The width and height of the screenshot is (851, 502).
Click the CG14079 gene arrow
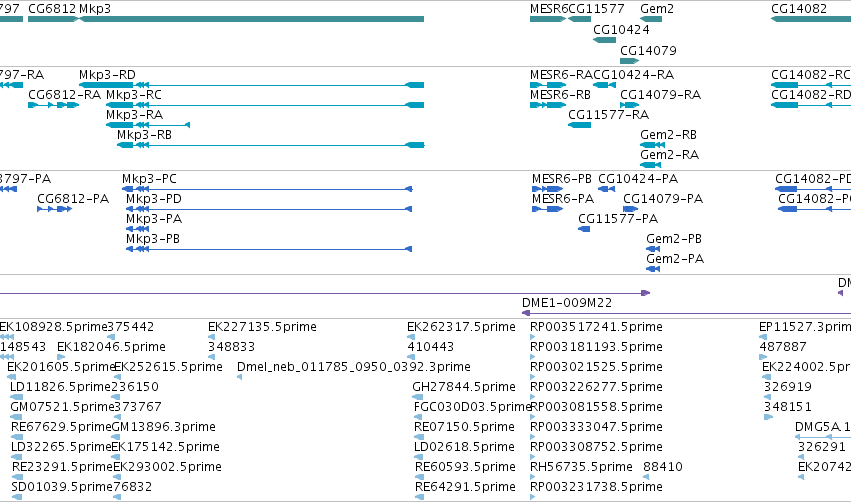coord(630,61)
